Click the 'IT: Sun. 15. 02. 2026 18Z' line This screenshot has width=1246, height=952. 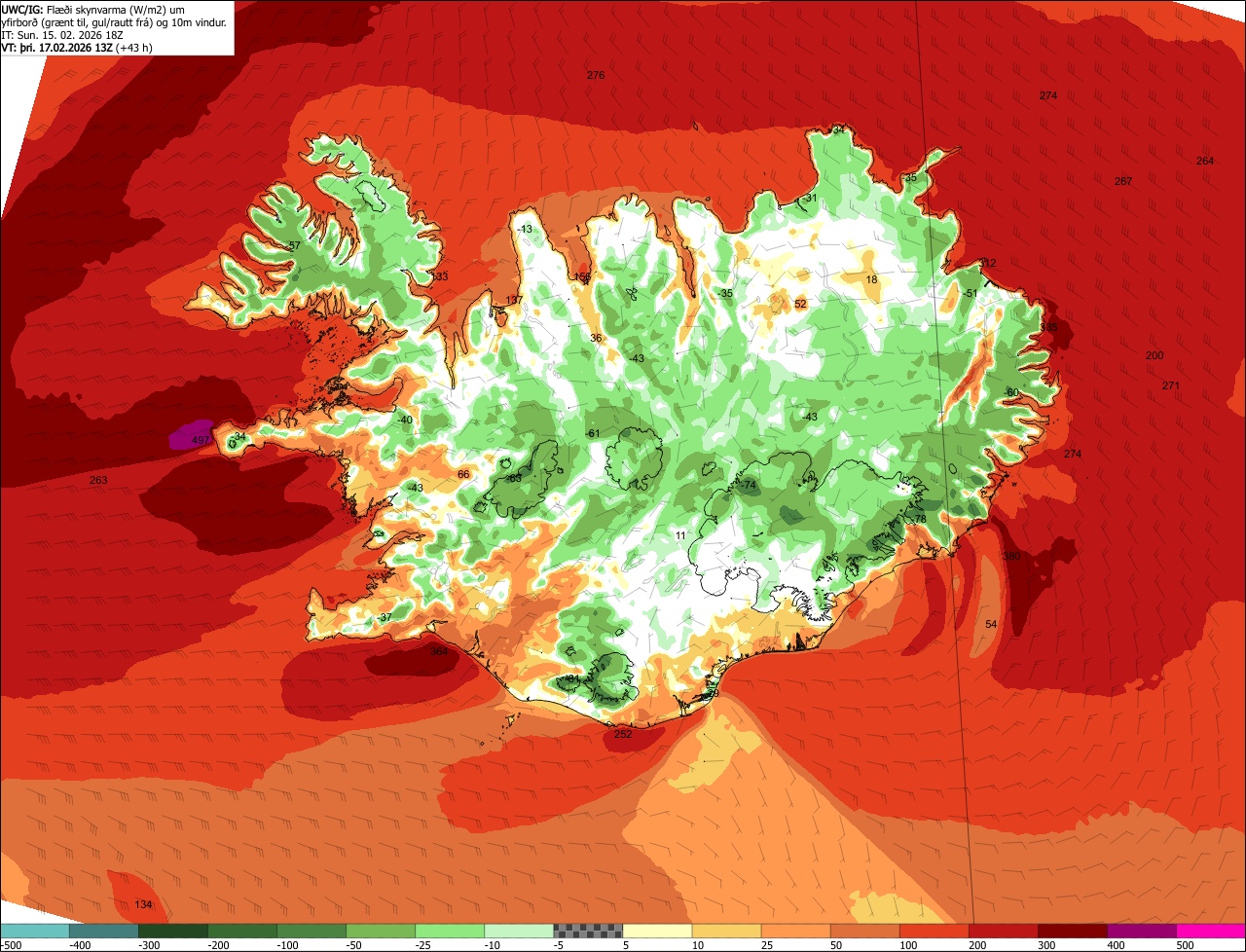(62, 35)
